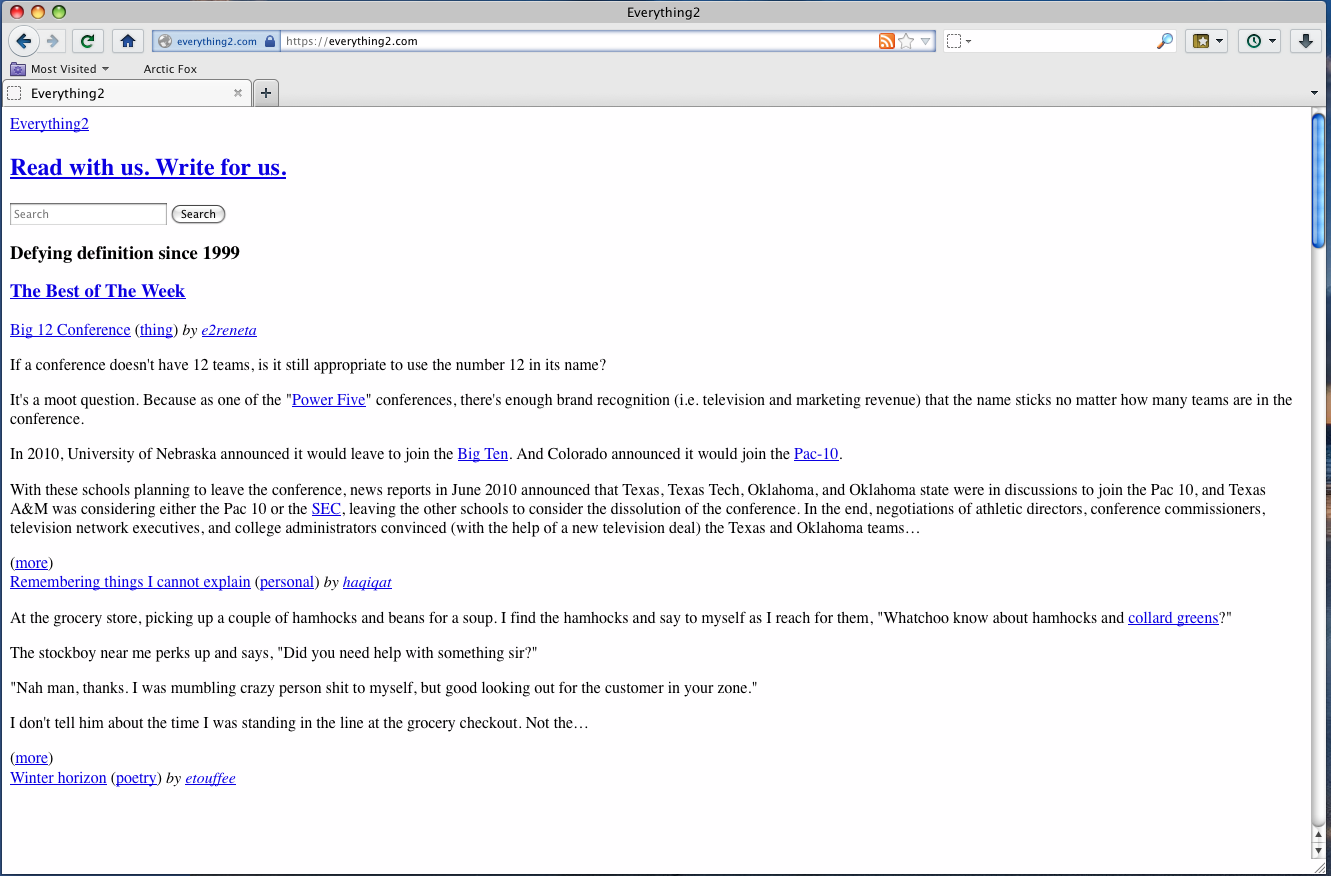
Task: Click the vertical scrollbar thumb
Action: point(1319,180)
